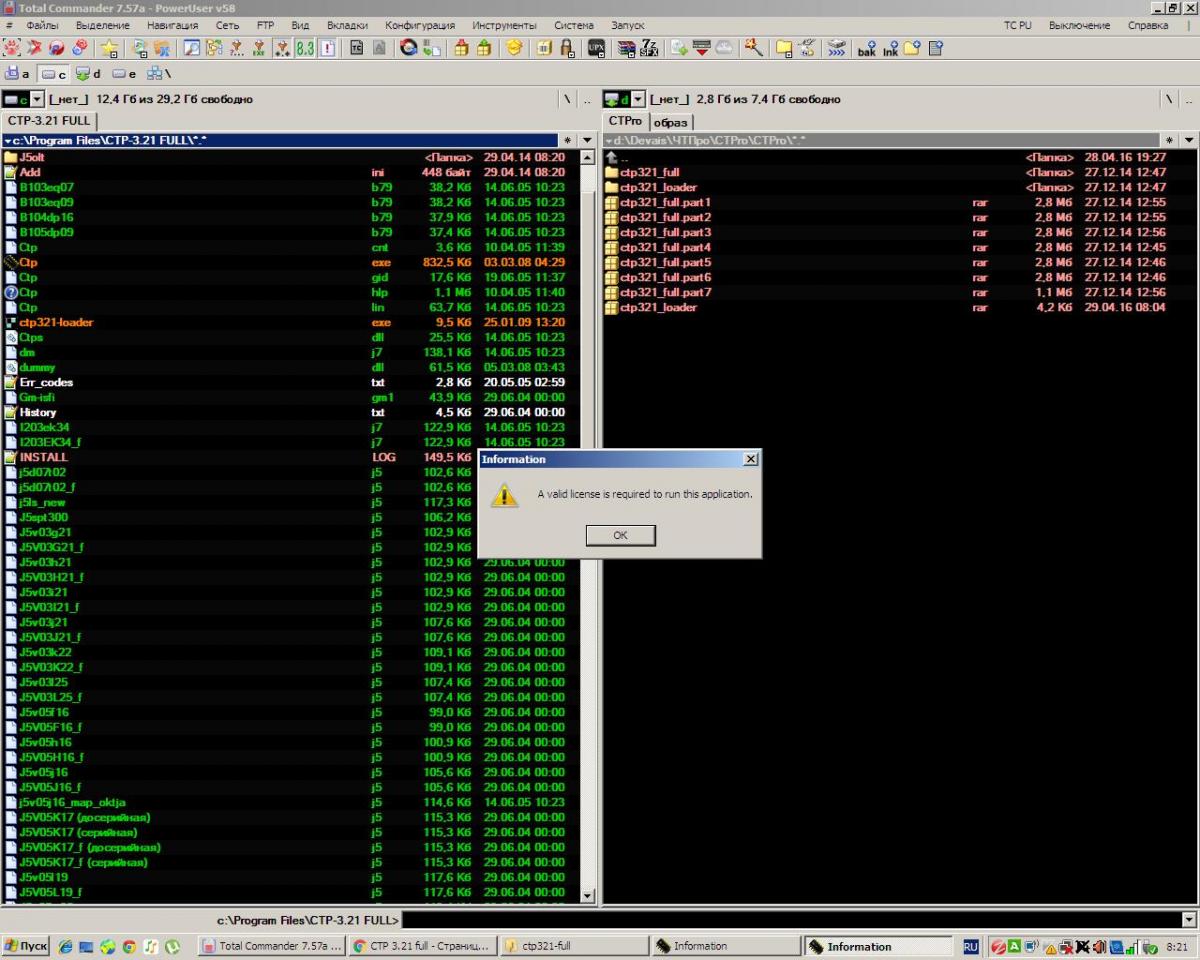Open the Файлы menu

(x=43, y=25)
